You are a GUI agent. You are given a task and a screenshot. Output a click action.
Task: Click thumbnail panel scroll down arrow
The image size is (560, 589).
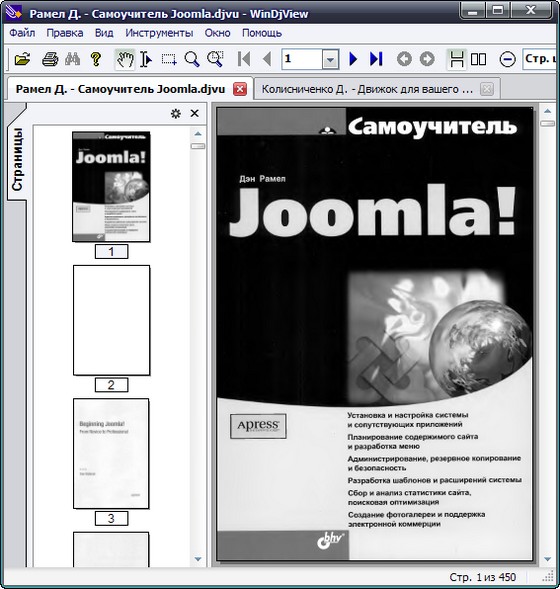click(x=198, y=559)
